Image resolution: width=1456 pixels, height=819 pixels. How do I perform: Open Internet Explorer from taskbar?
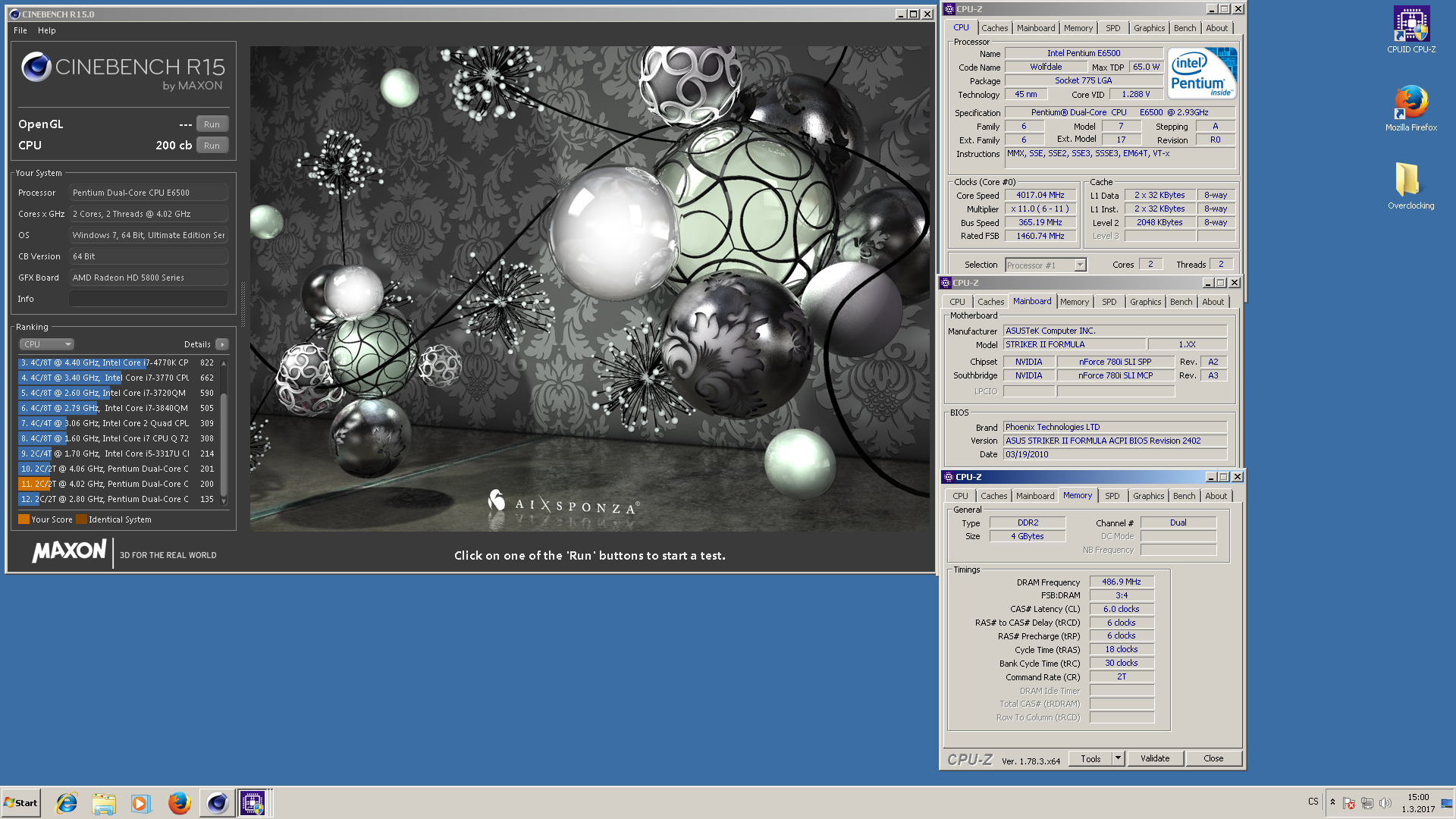click(67, 803)
